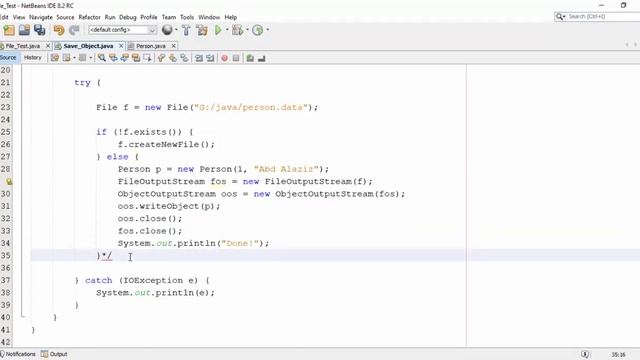Undo the last edit
The height and width of the screenshot is (360, 640).
[59, 30]
